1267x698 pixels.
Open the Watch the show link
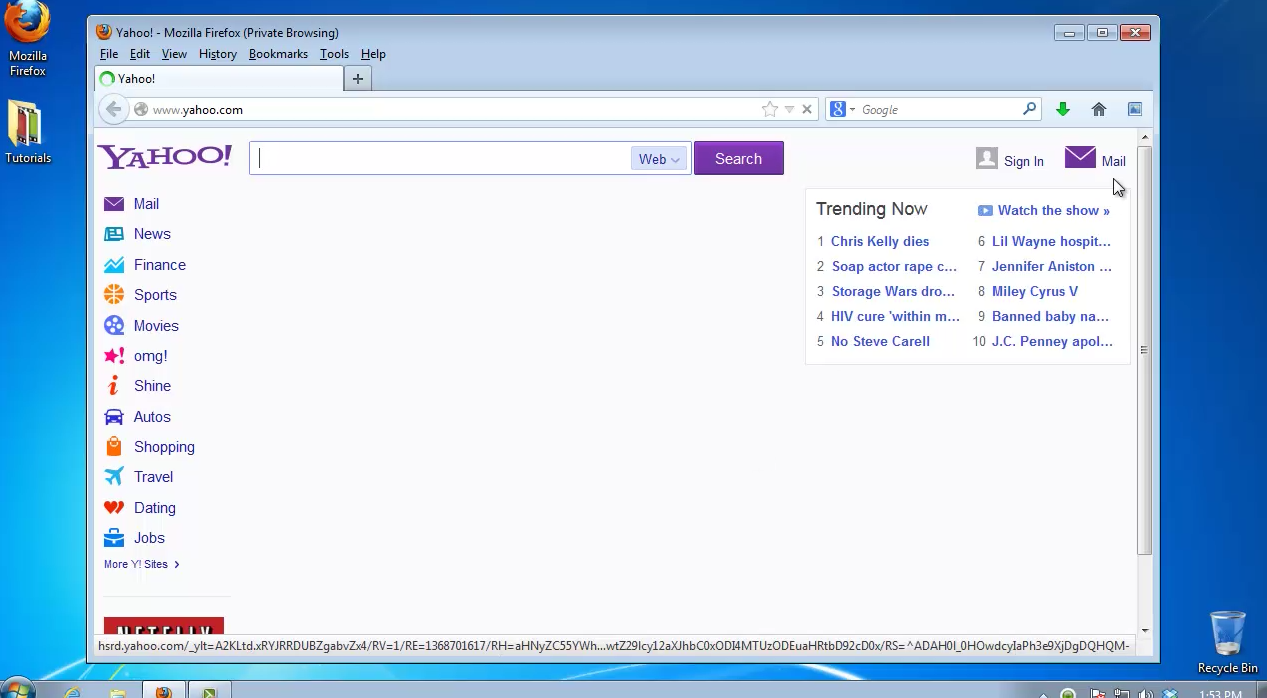pyautogui.click(x=1054, y=210)
